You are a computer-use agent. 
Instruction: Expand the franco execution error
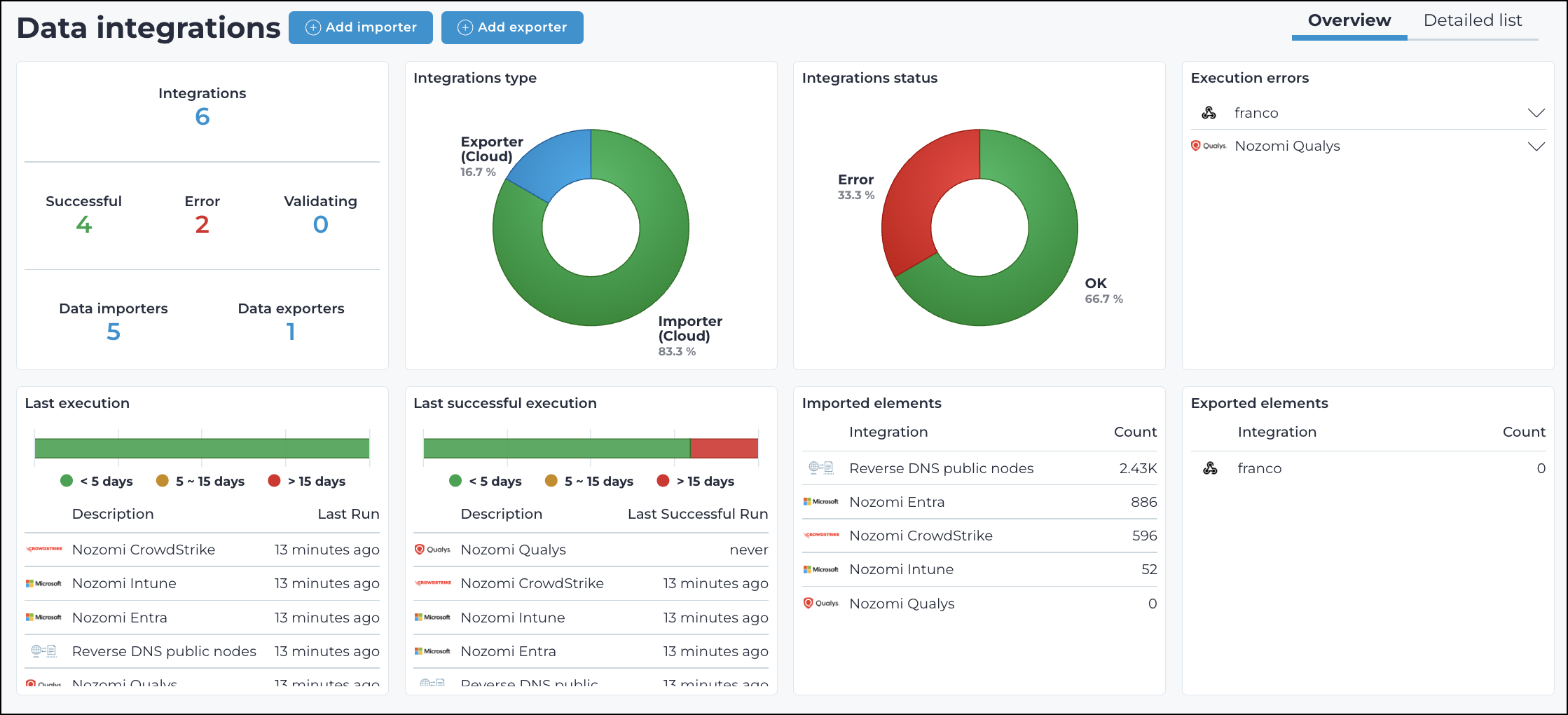(x=1536, y=113)
